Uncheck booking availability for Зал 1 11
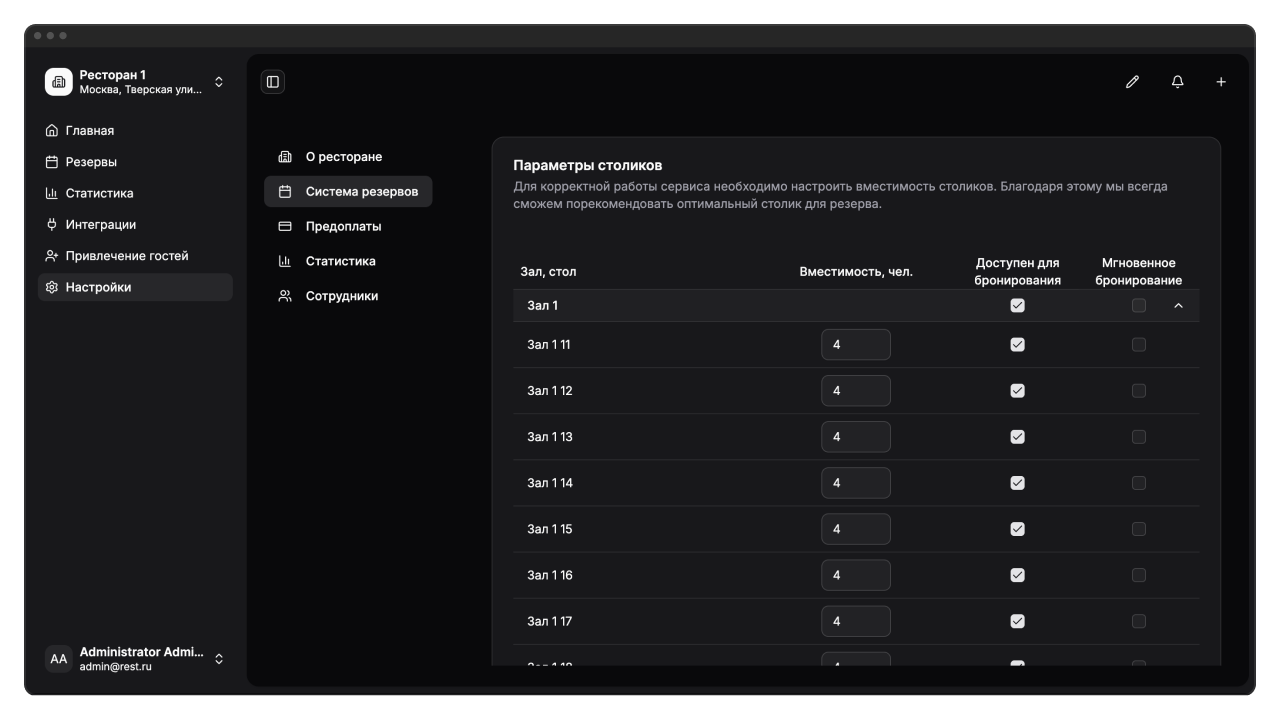This screenshot has width=1280, height=720. coord(1017,345)
